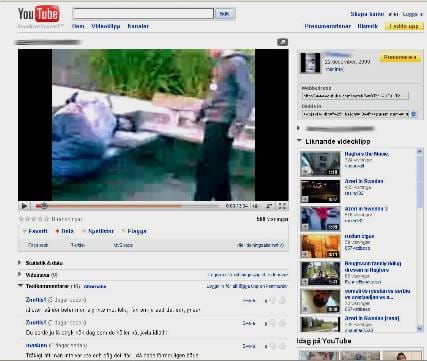Open the Kanaler tab
The width and height of the screenshot is (427, 361).
(x=138, y=26)
